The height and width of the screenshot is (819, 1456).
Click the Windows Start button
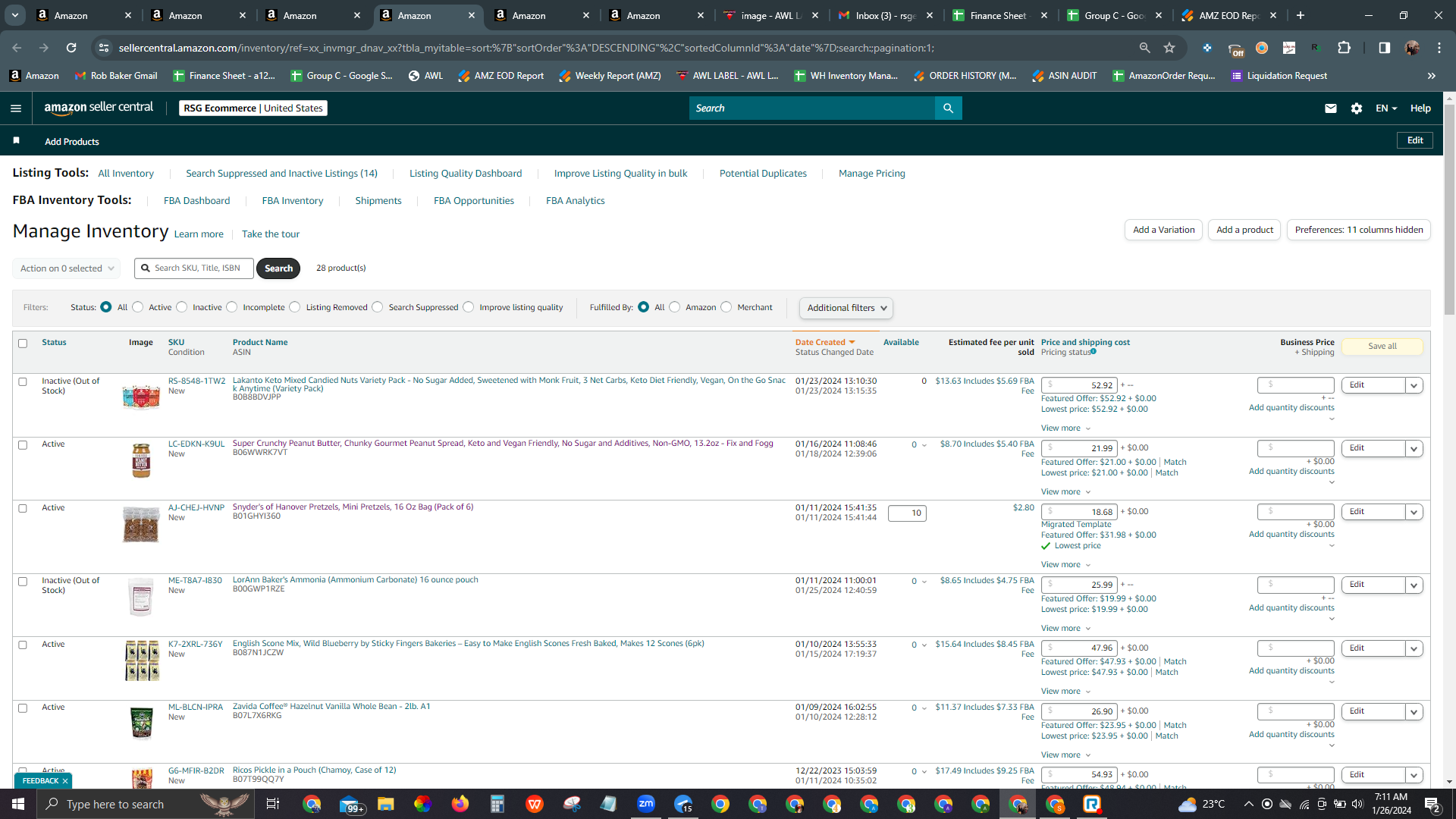(x=18, y=804)
